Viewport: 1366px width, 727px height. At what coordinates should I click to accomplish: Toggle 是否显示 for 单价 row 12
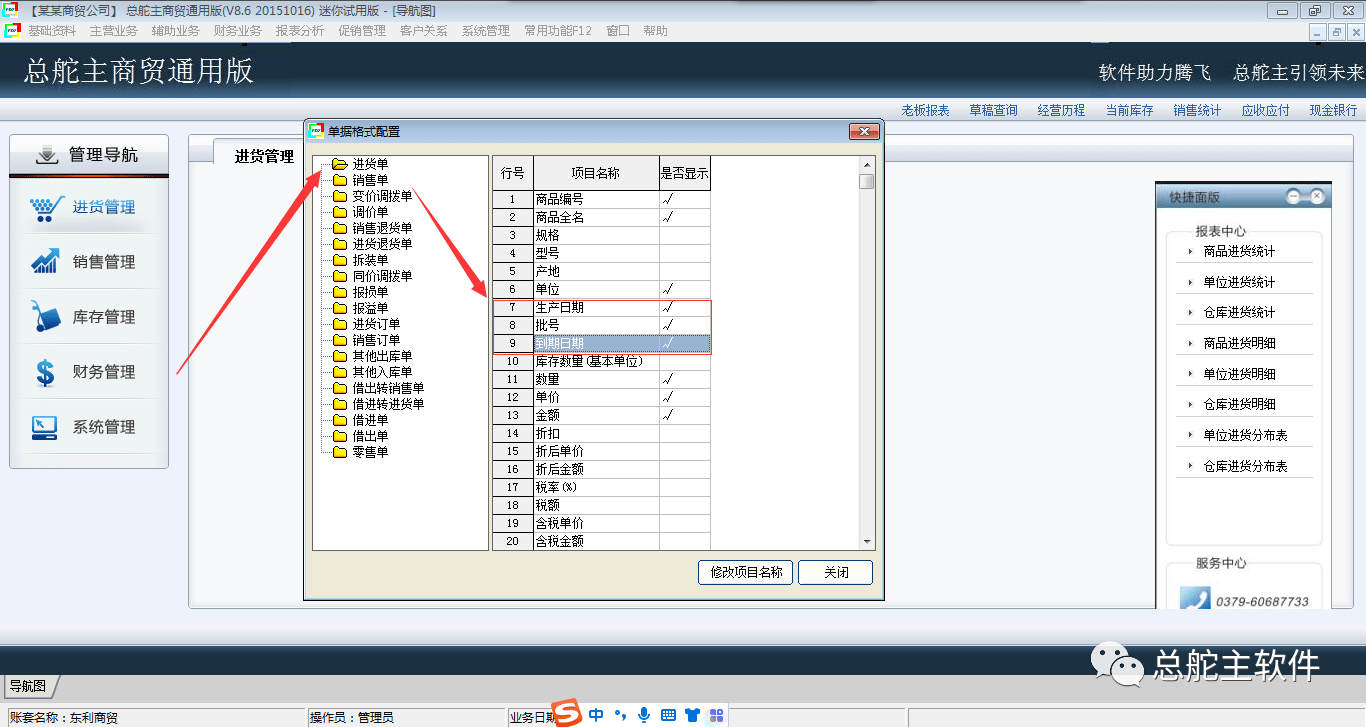pos(685,397)
